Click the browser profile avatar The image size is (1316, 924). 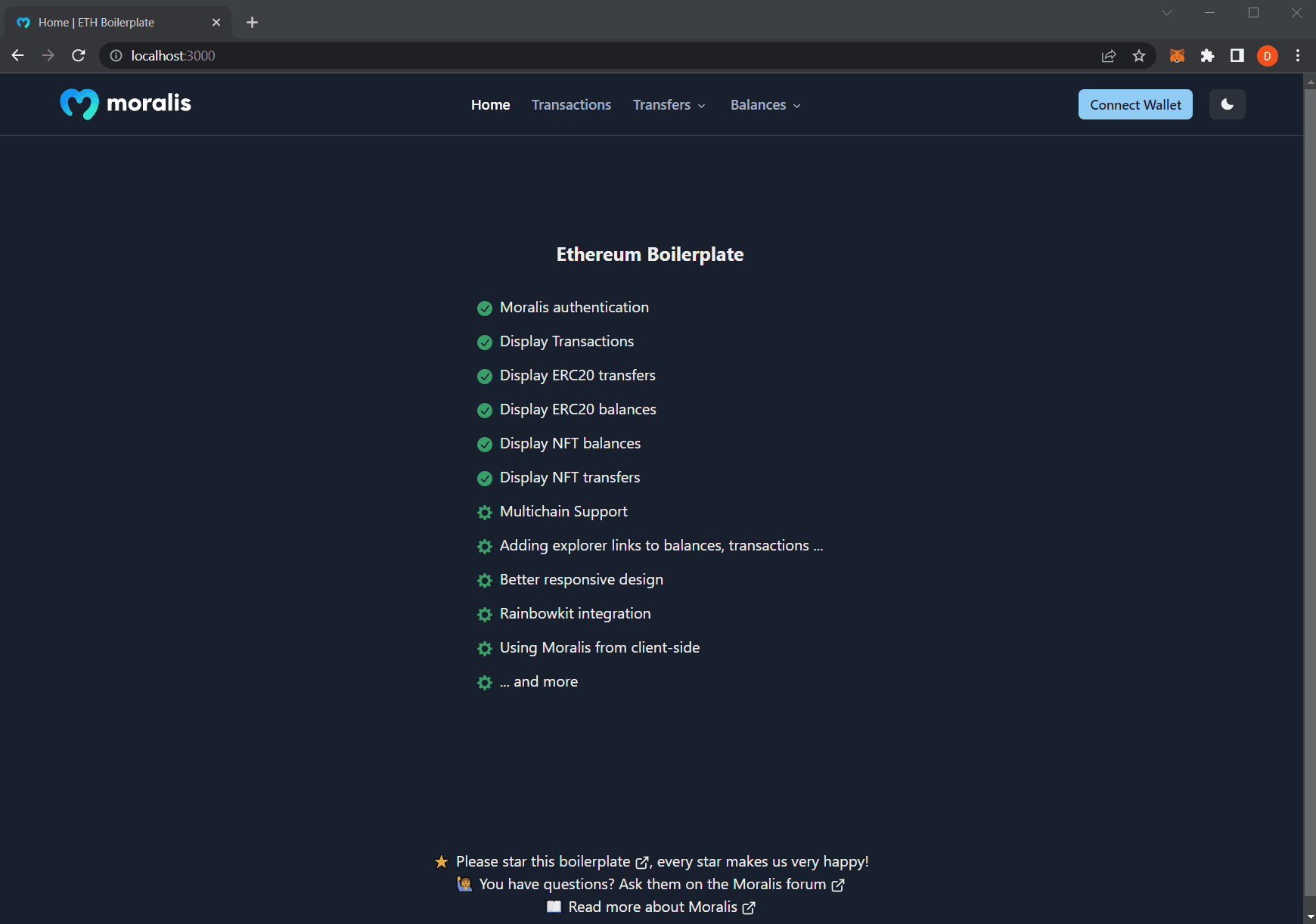1268,55
